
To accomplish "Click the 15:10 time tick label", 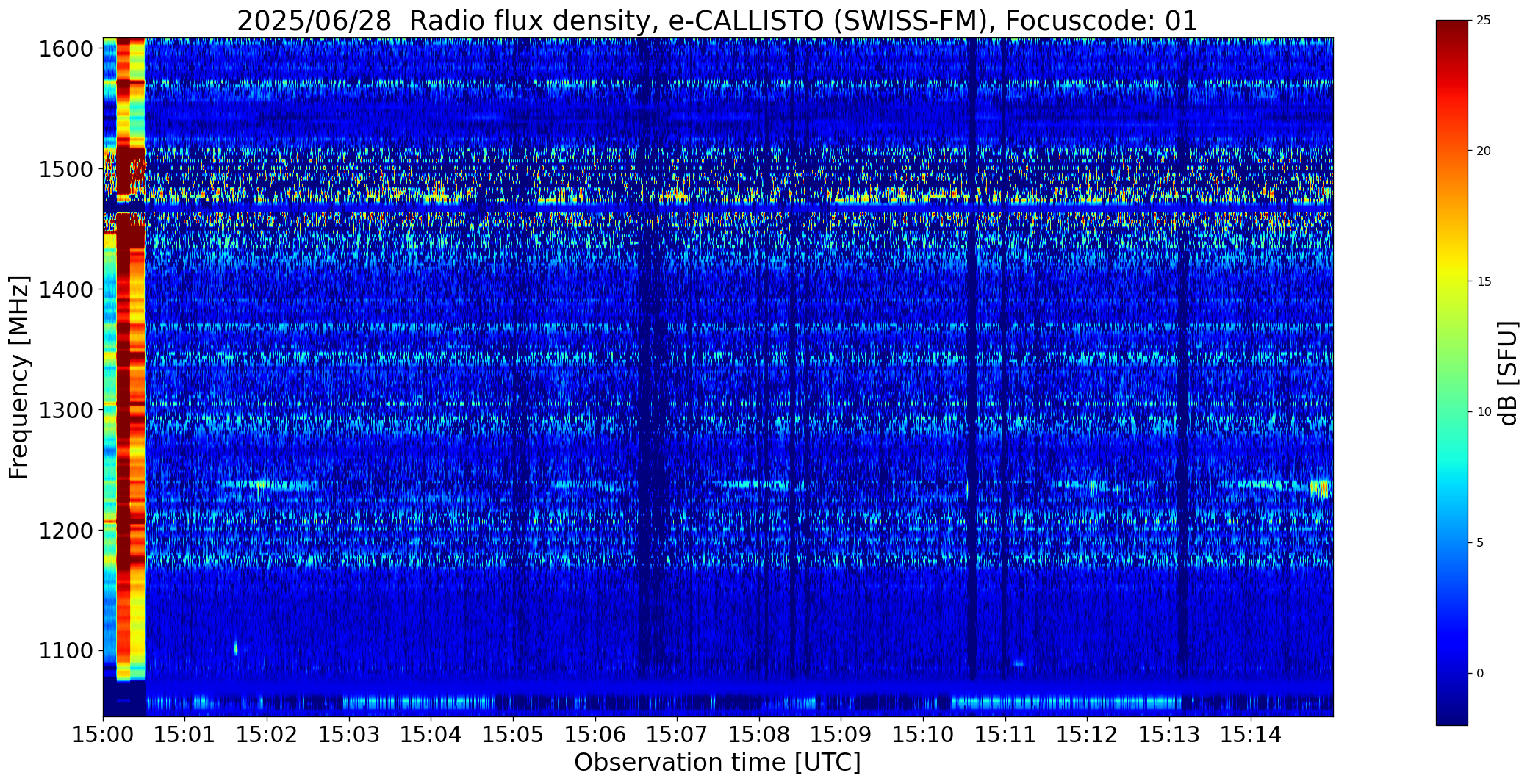I will point(923,734).
